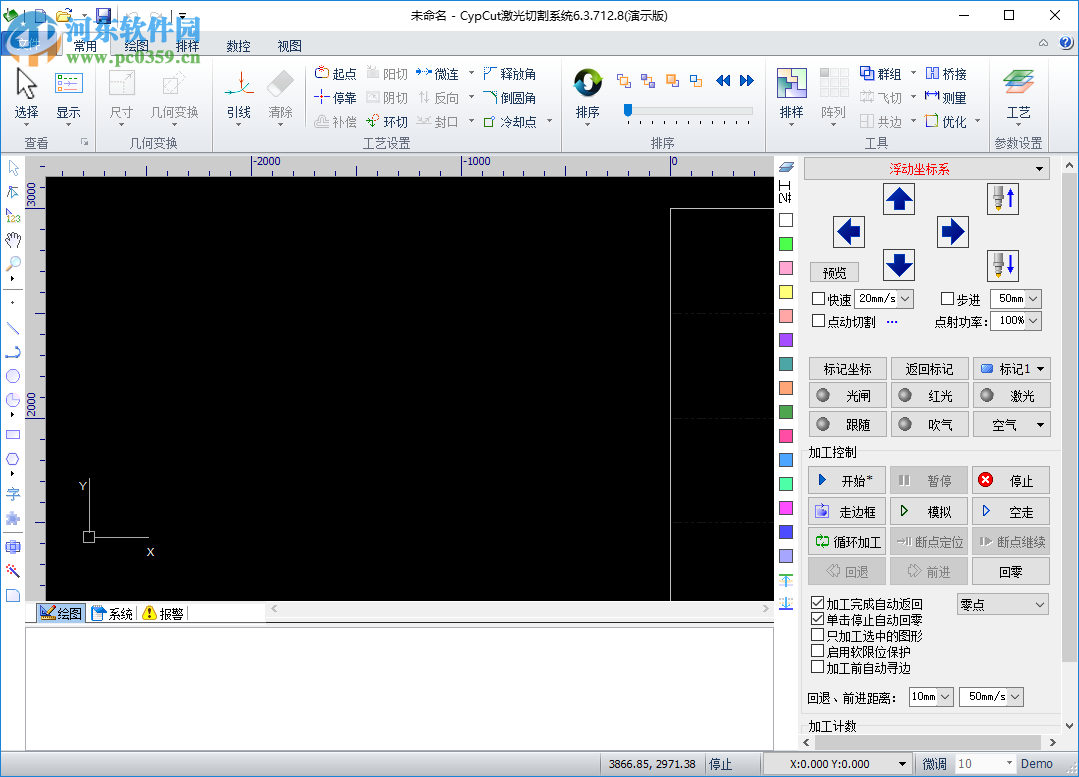Open the 报警 alarm tab at bottom
1079x777 pixels.
tap(160, 613)
